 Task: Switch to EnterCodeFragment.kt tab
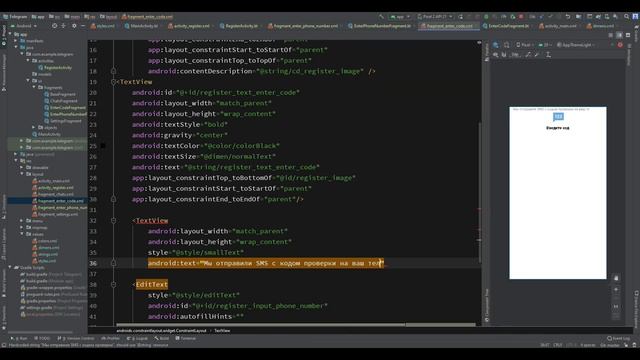point(506,26)
